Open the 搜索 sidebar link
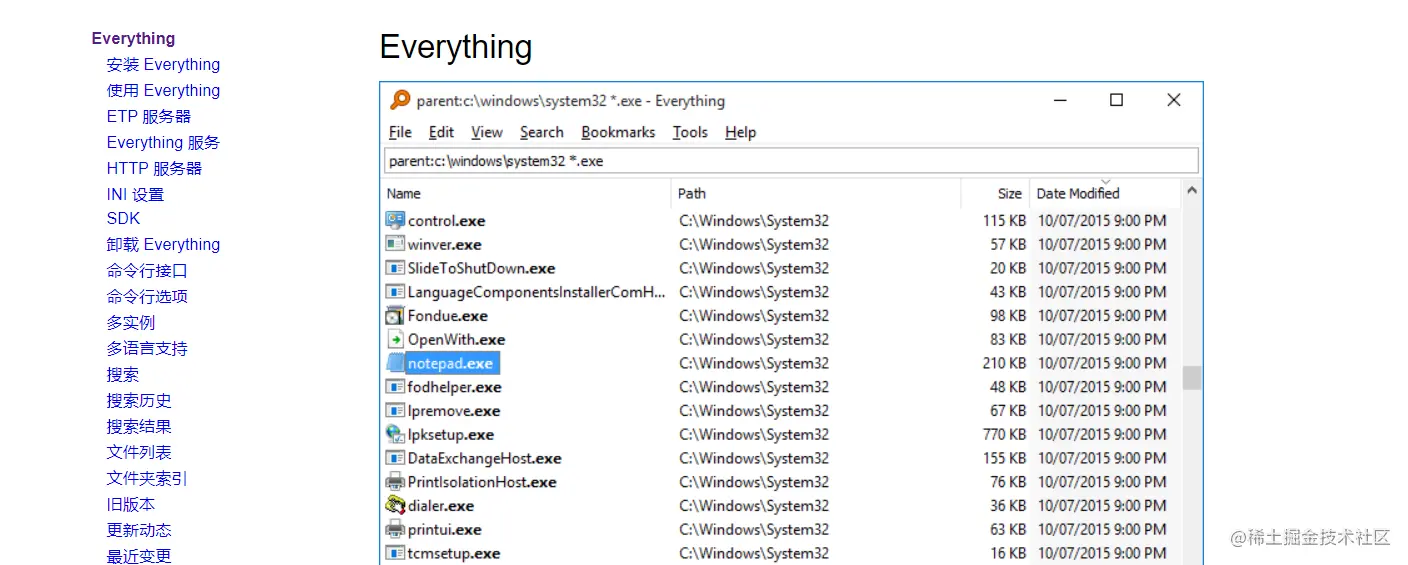1408x565 pixels. tap(123, 375)
